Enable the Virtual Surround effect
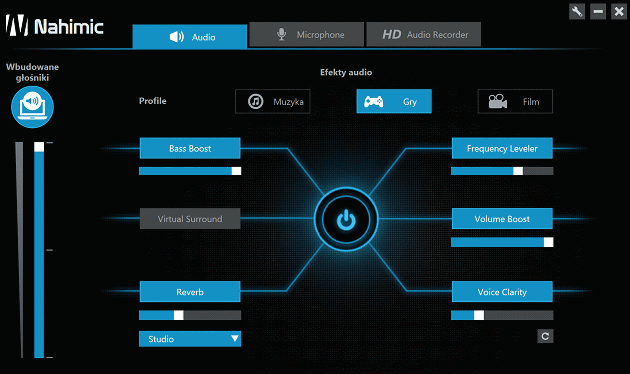Image resolution: width=630 pixels, height=374 pixels. 190,219
